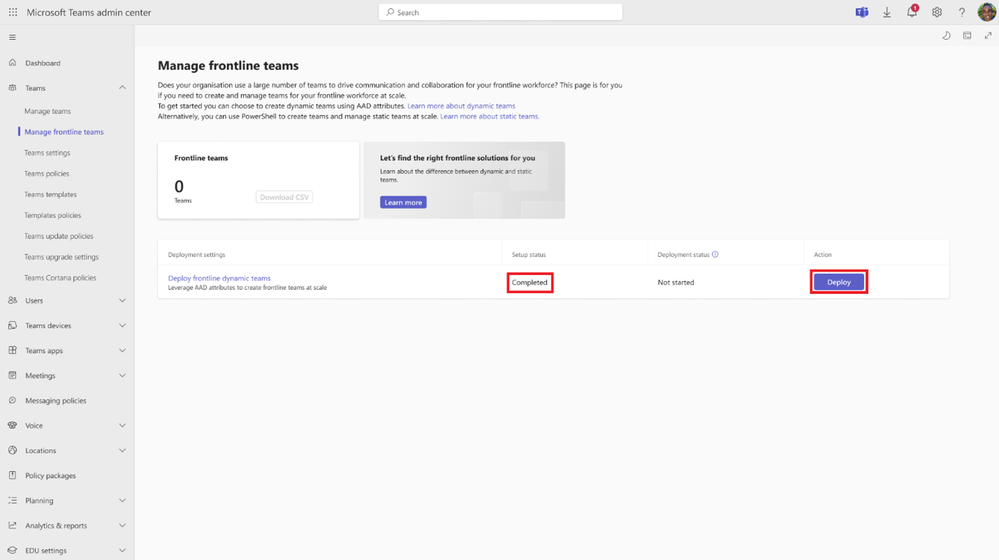Open Manage teams in sidebar

pyautogui.click(x=47, y=111)
